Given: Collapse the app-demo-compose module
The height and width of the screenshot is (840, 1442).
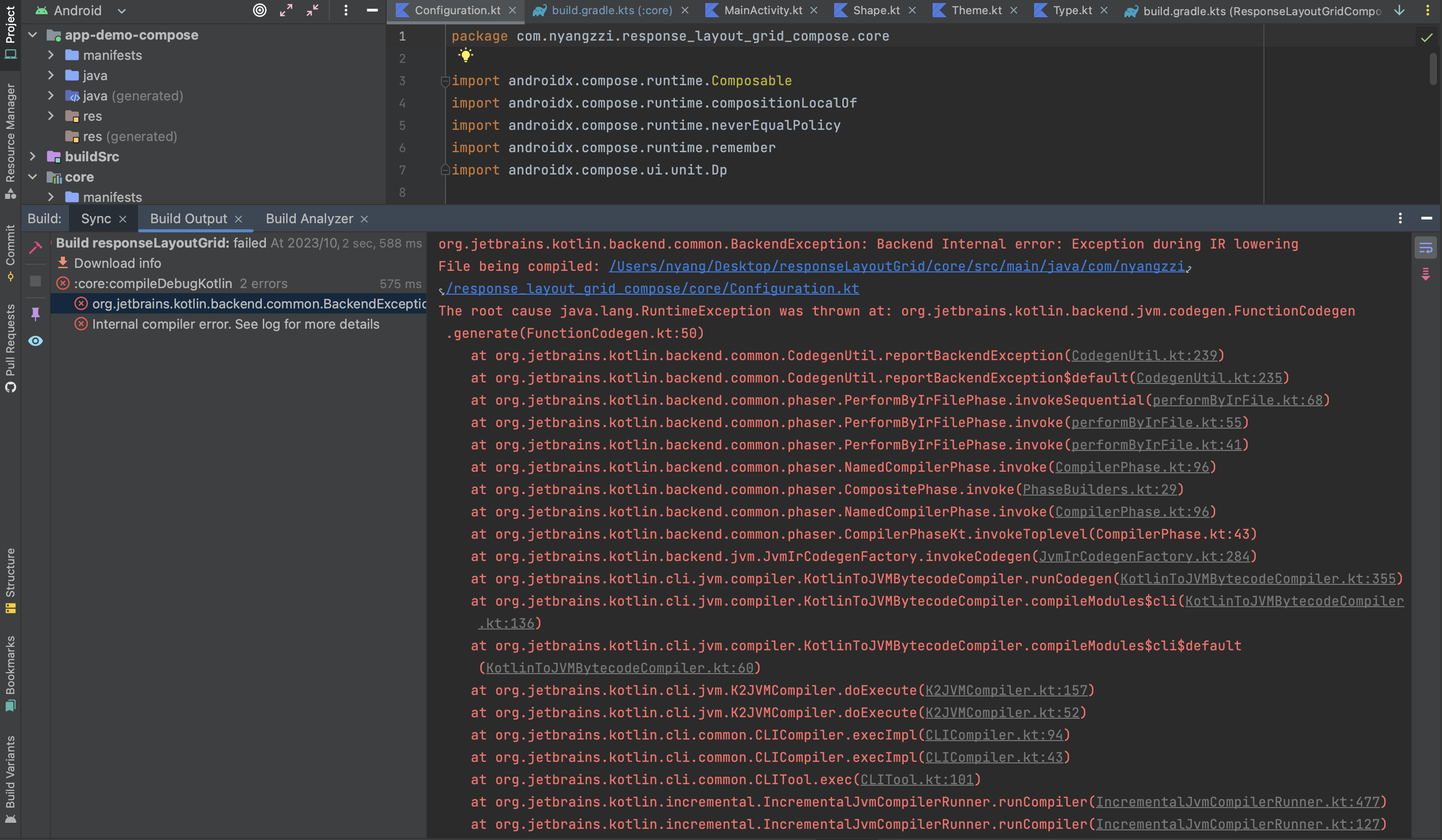Looking at the screenshot, I should pos(32,35).
